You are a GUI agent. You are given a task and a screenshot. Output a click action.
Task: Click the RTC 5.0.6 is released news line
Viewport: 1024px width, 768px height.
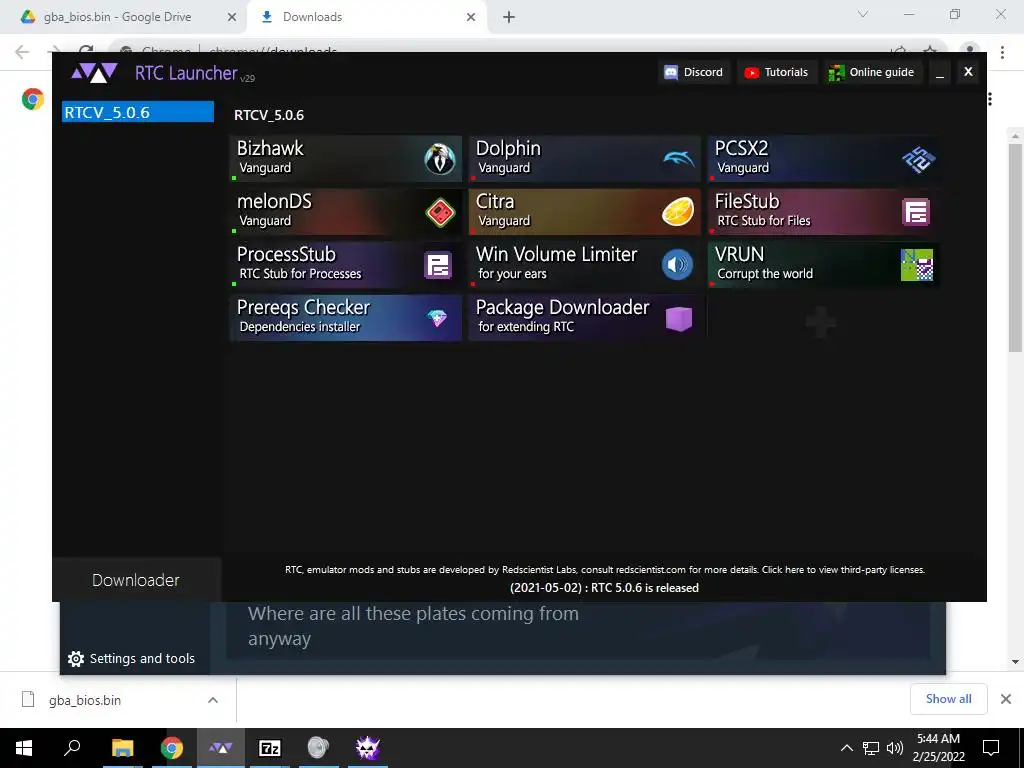point(604,588)
